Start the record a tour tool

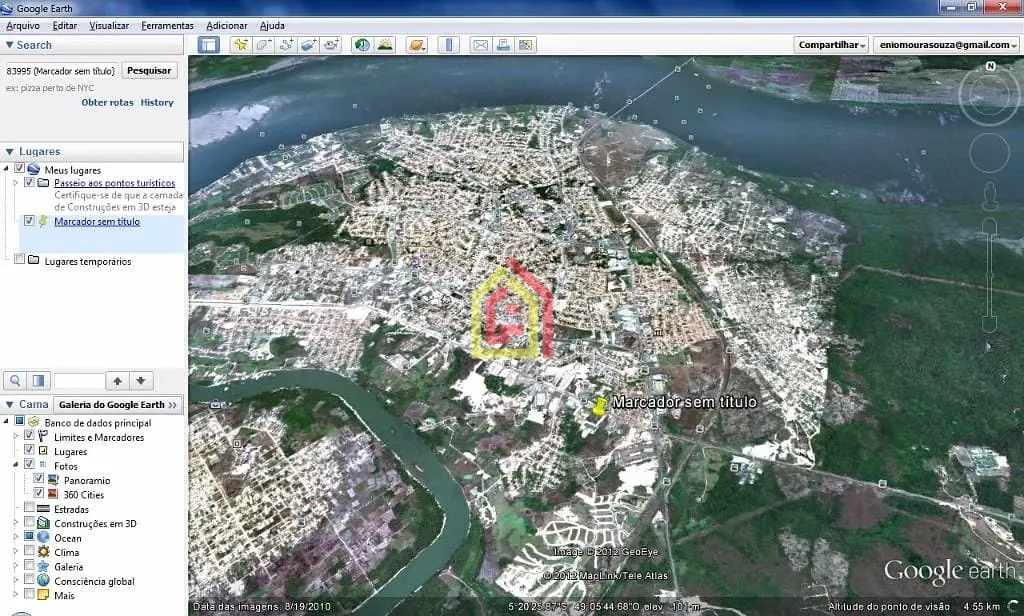pos(331,44)
